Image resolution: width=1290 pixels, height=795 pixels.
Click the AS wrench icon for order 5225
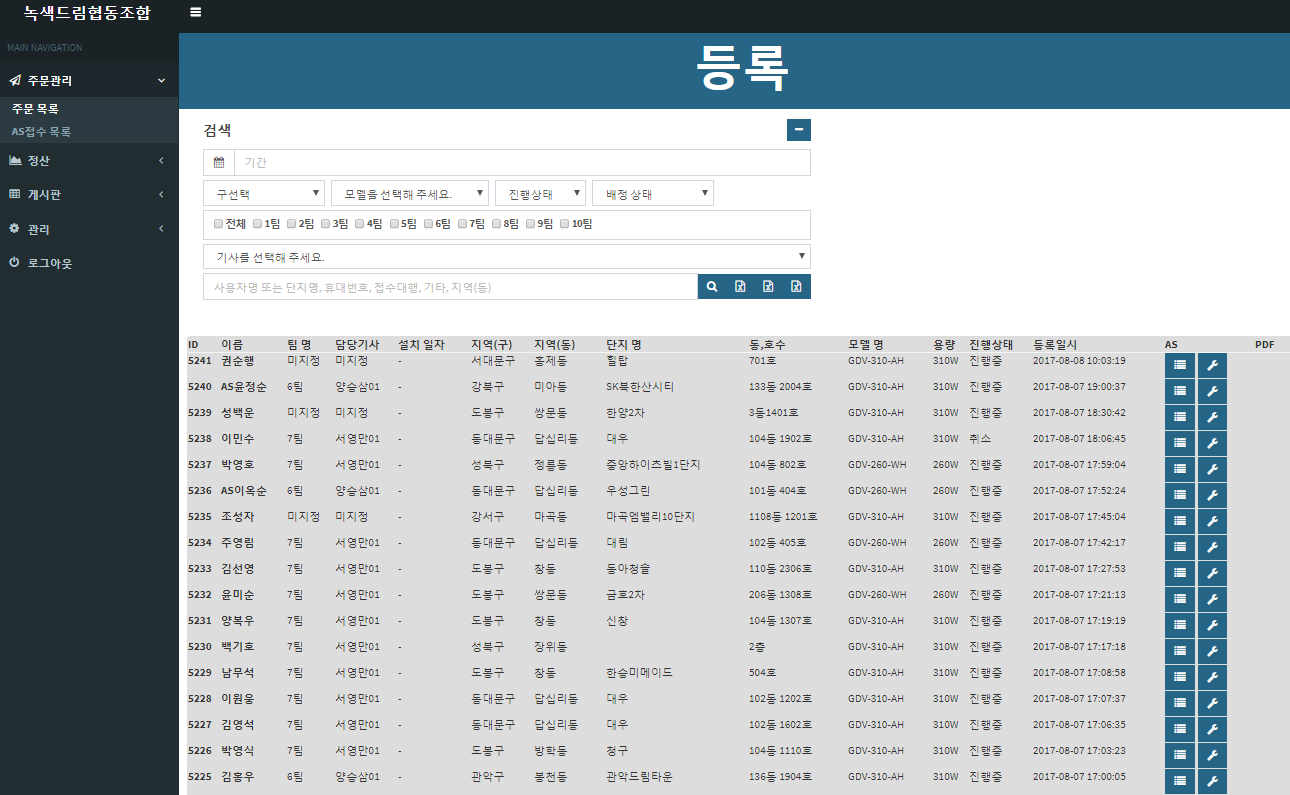pos(1212,781)
